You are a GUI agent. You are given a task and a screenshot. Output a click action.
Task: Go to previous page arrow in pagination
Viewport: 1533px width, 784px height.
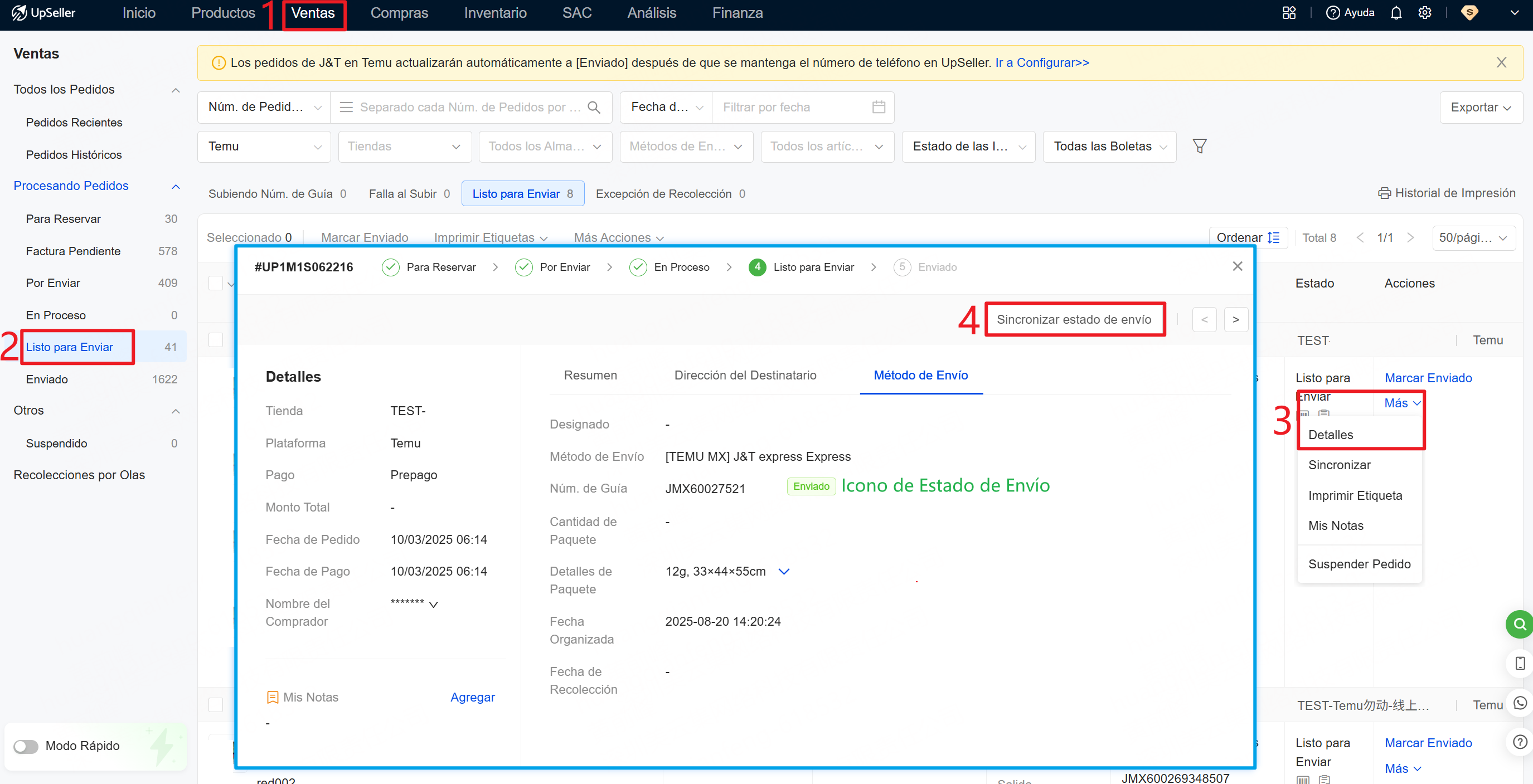click(x=1360, y=237)
